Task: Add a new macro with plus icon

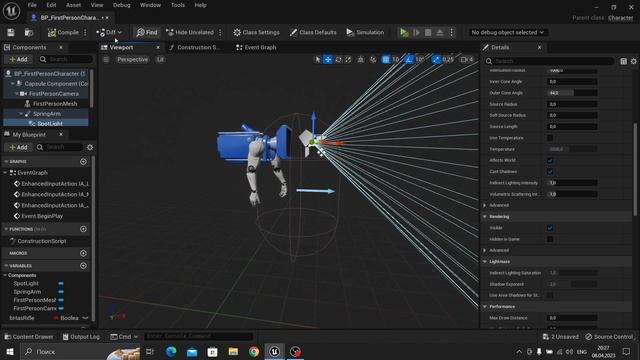Action: click(83, 253)
